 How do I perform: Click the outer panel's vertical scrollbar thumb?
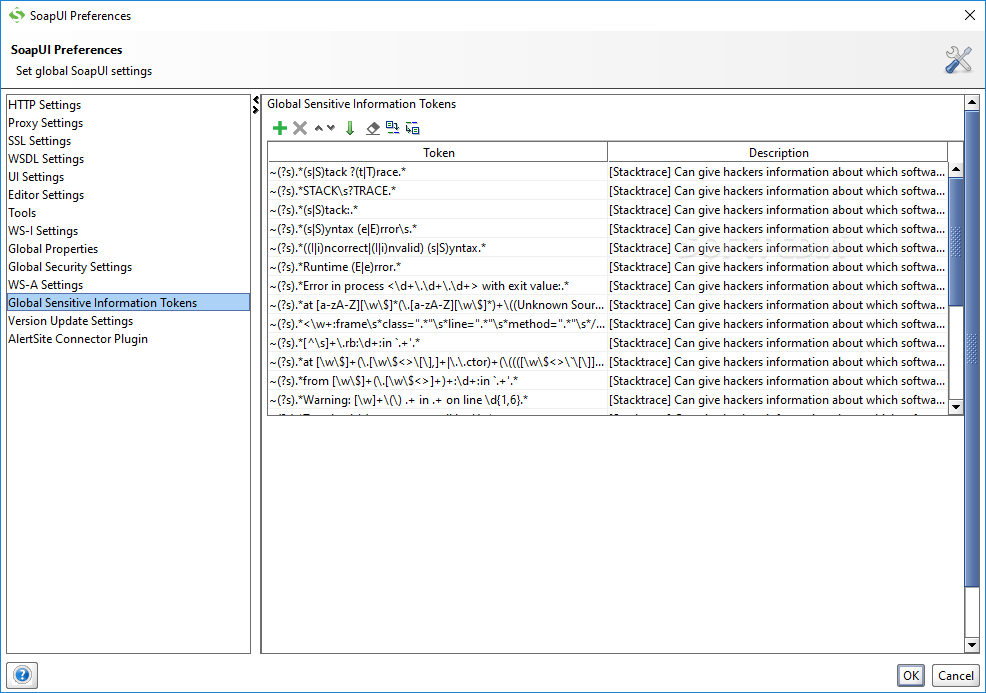972,349
